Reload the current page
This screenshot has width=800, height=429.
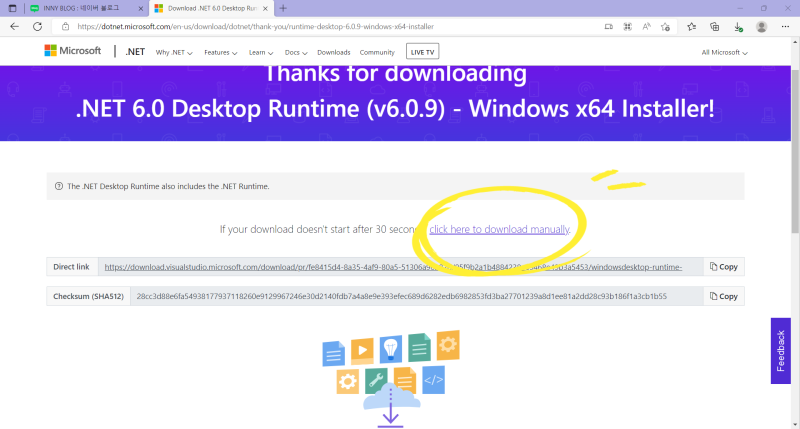pyautogui.click(x=37, y=27)
